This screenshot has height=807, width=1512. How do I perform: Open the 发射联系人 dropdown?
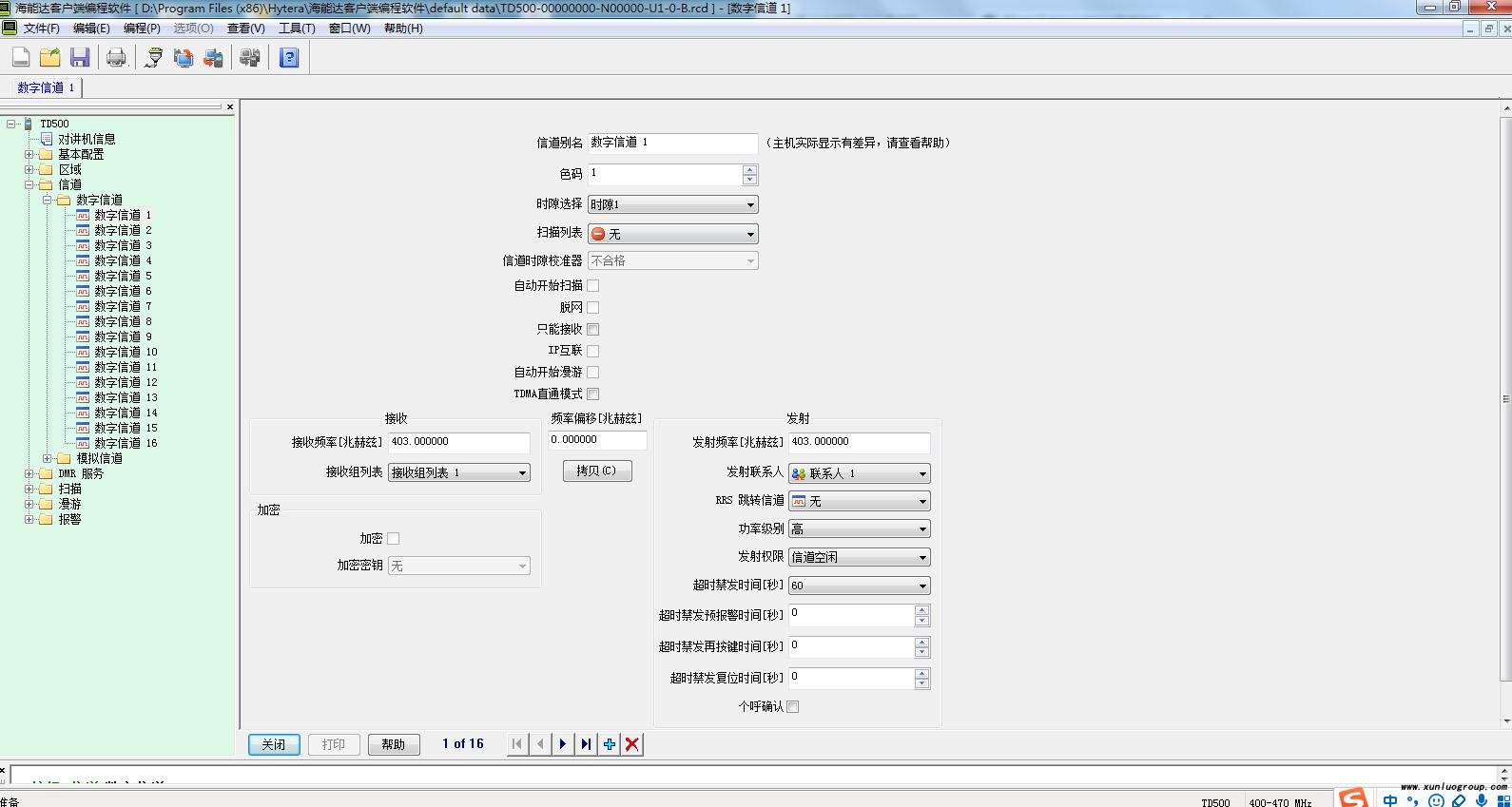coord(860,473)
